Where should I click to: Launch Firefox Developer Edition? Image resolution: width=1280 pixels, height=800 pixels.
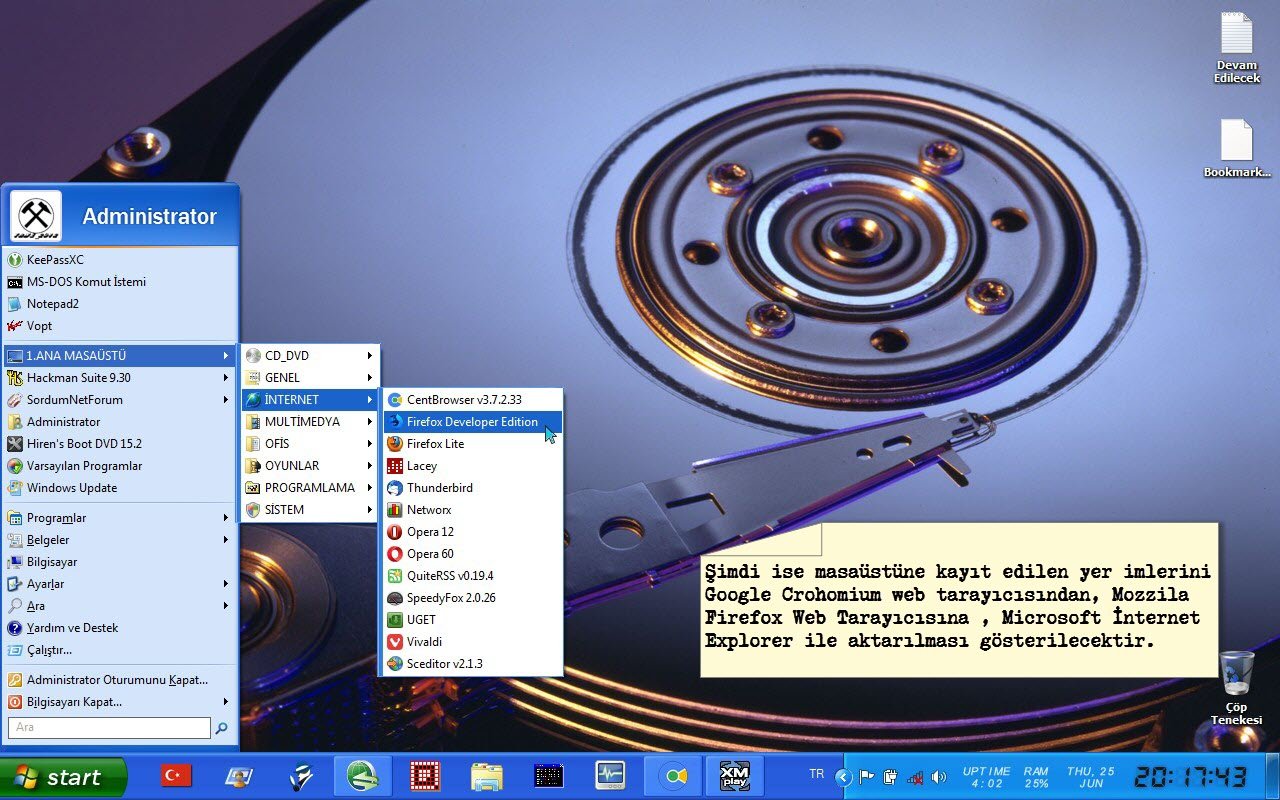(473, 422)
